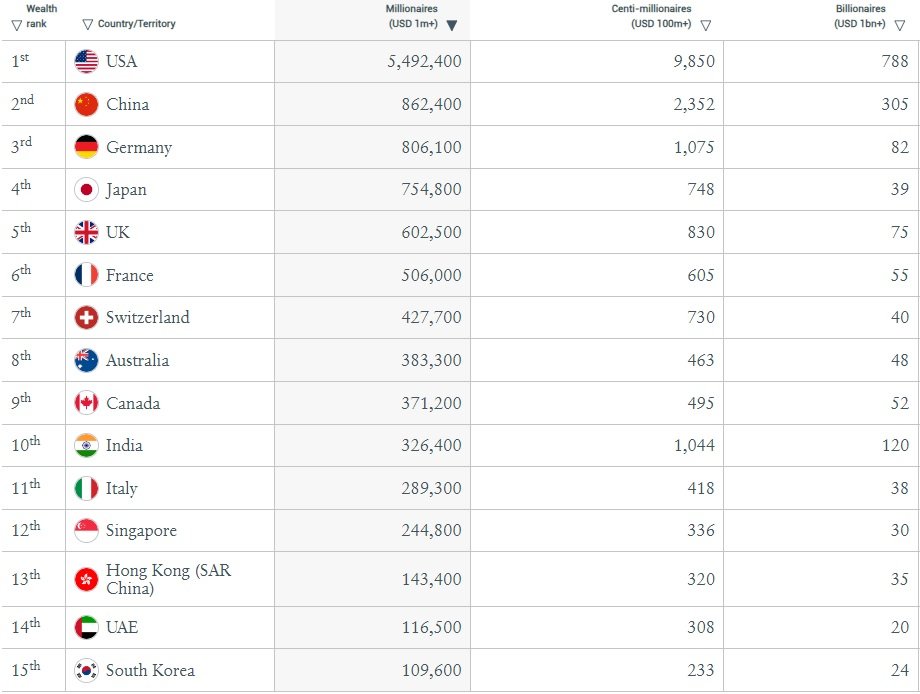Click the Canada flag icon
Screen dimensions: 920x694
pyautogui.click(x=86, y=403)
